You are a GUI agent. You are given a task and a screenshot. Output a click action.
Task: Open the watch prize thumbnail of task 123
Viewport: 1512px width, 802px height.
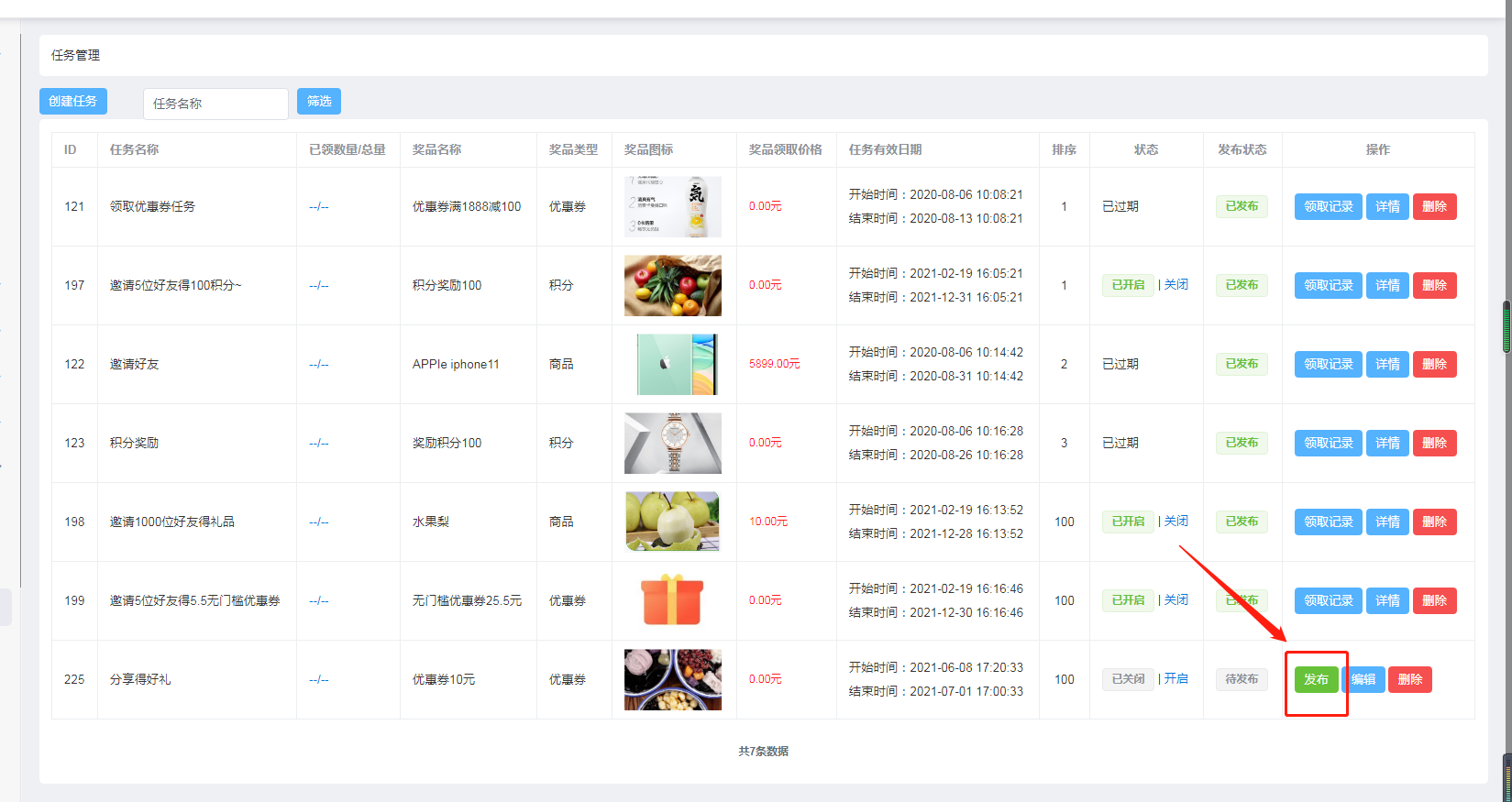click(x=673, y=443)
